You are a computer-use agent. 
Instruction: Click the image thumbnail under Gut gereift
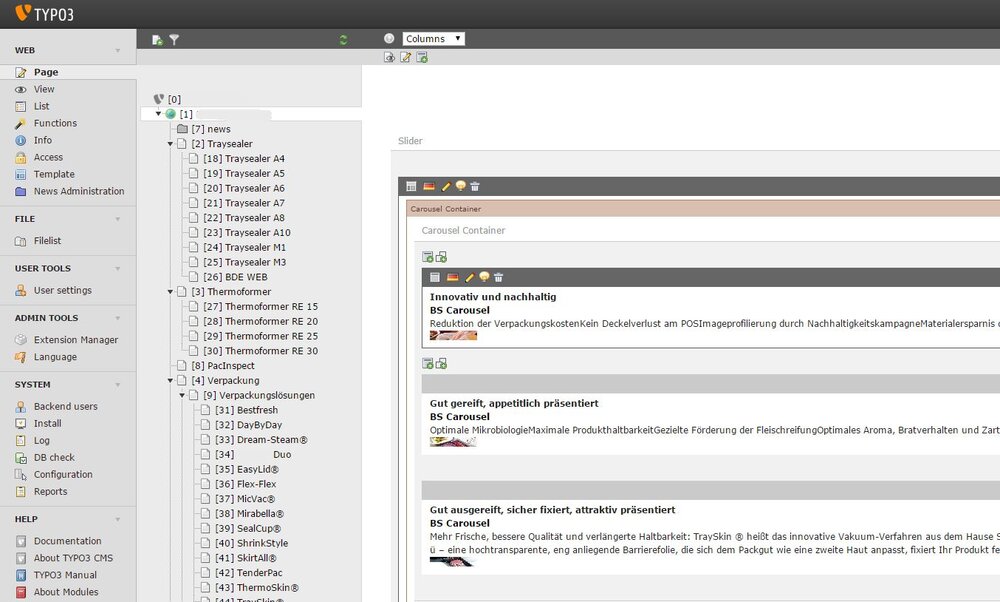point(453,442)
